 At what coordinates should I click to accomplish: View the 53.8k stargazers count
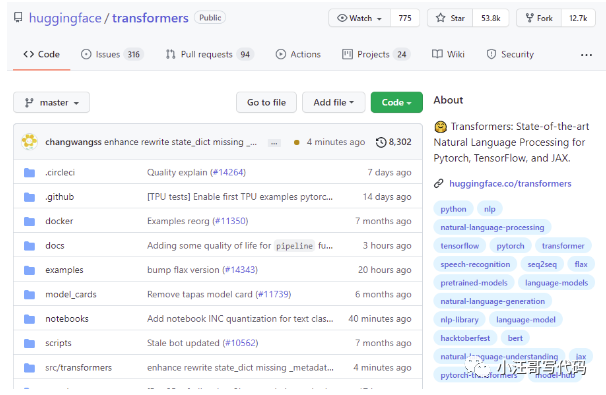(490, 18)
